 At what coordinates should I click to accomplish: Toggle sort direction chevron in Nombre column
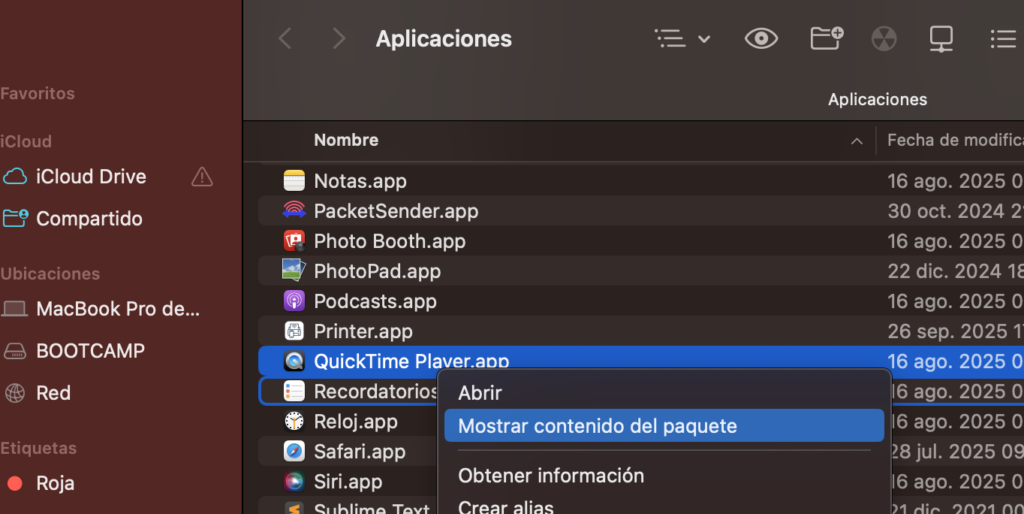point(856,142)
